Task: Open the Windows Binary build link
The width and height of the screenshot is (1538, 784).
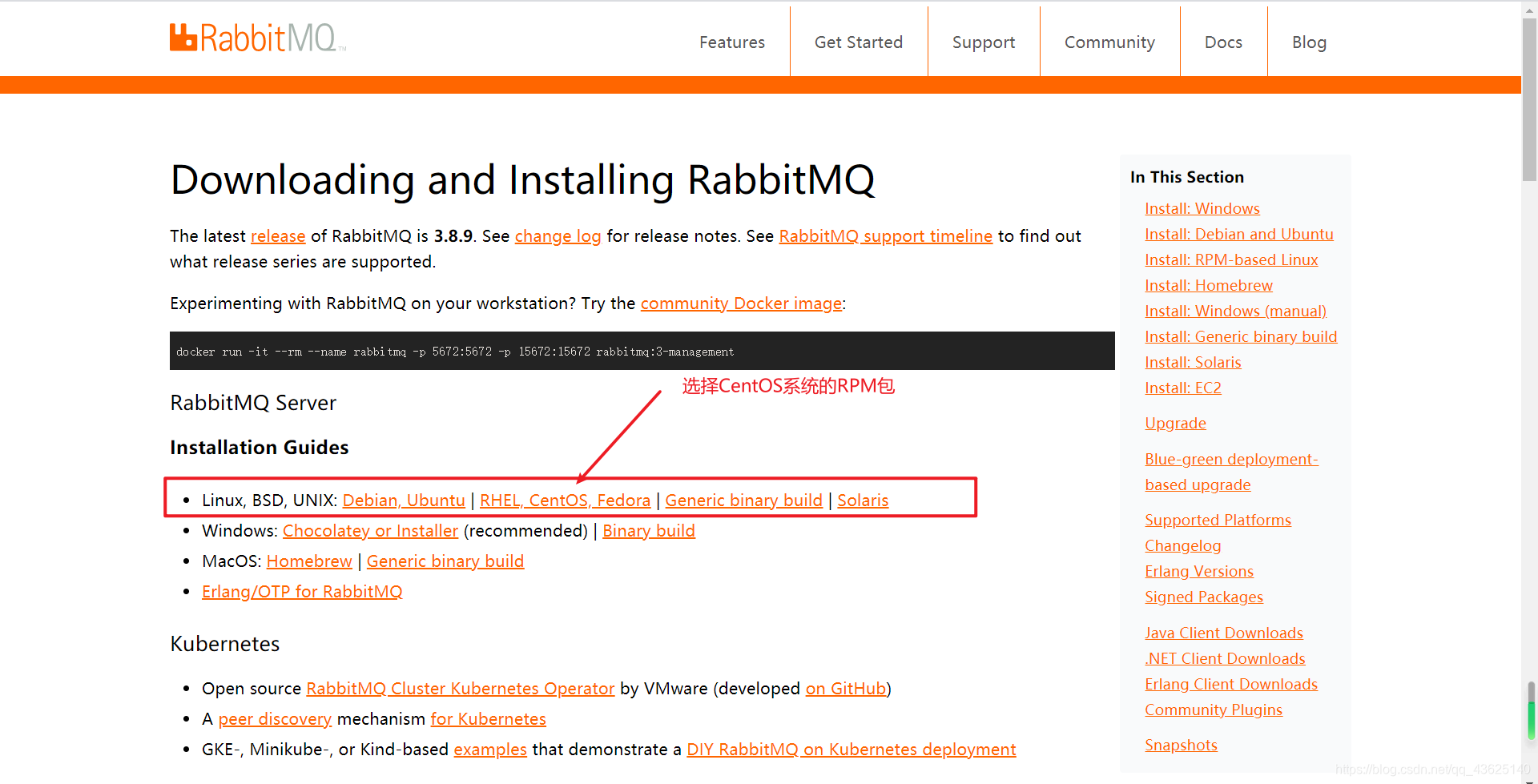Action: 648,531
